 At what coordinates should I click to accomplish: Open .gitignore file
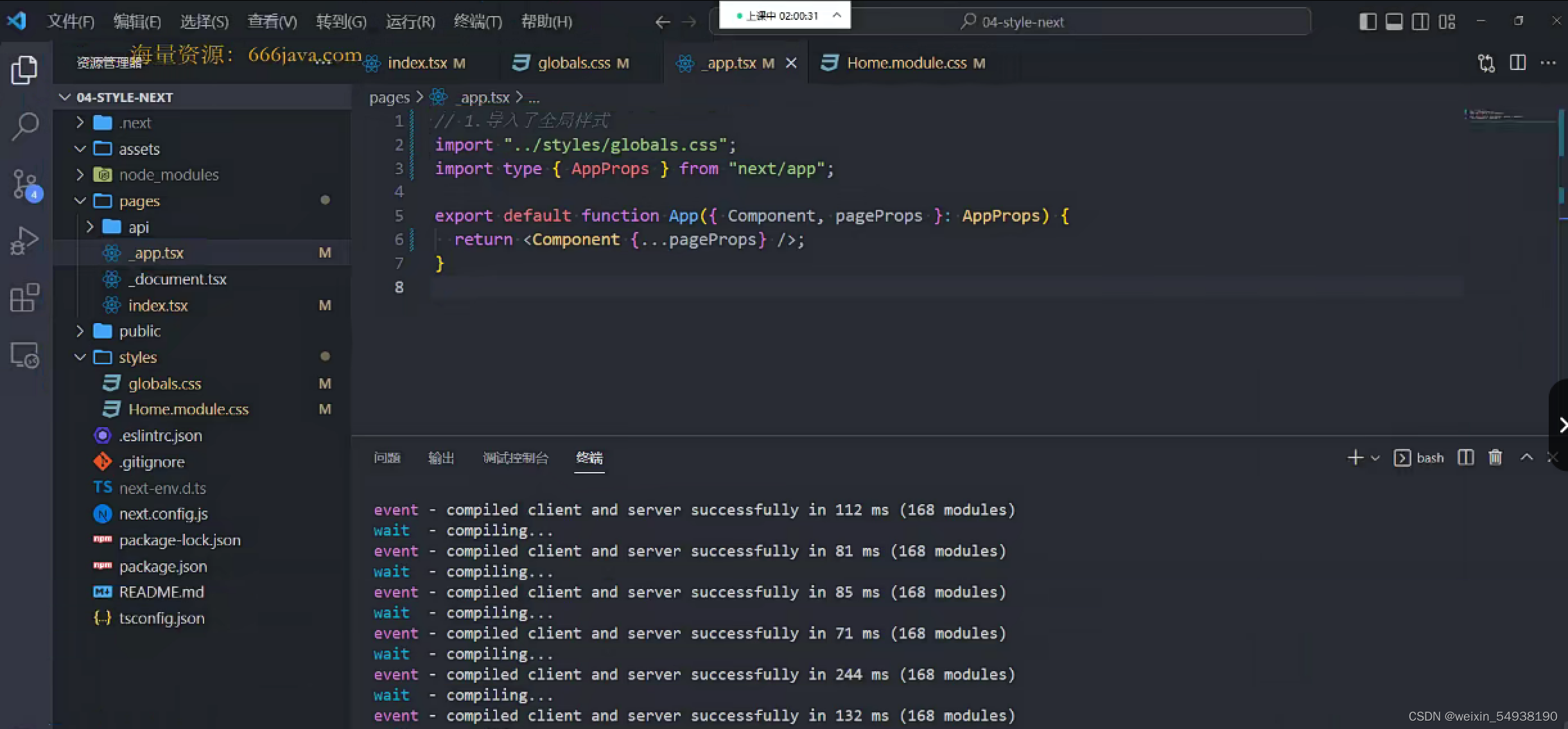tap(202, 462)
